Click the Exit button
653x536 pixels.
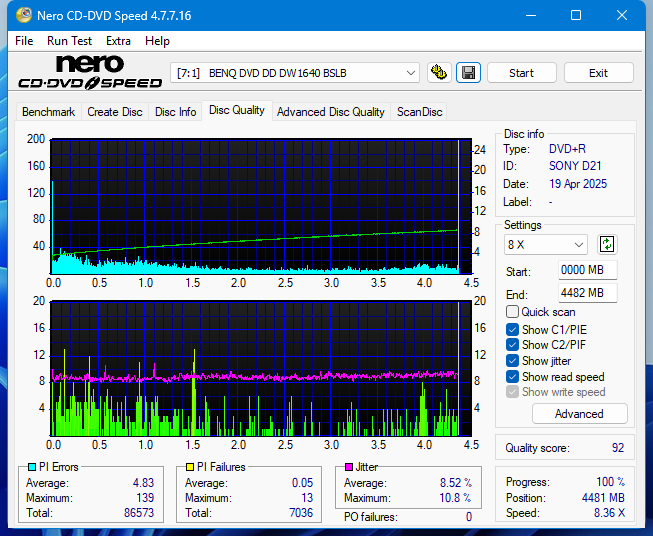pos(598,73)
